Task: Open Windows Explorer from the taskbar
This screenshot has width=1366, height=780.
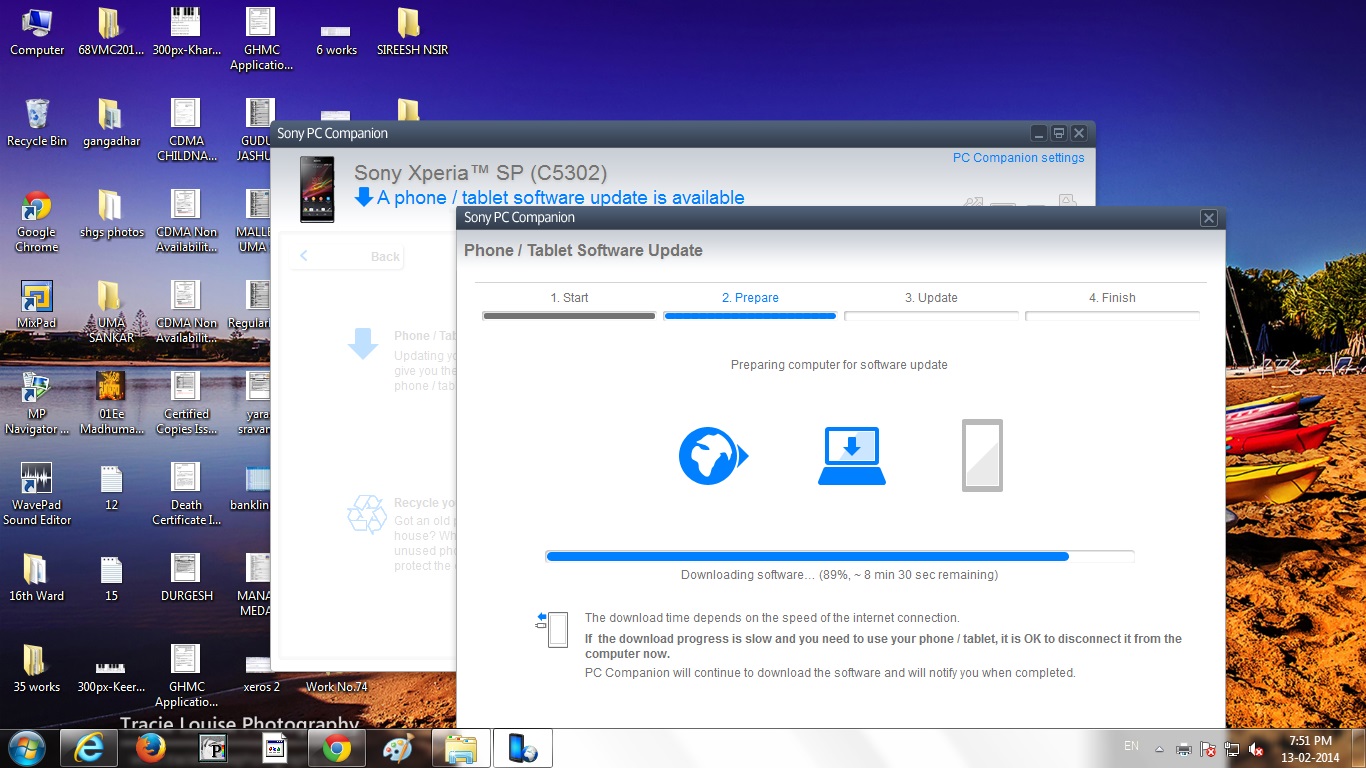Action: (x=461, y=748)
